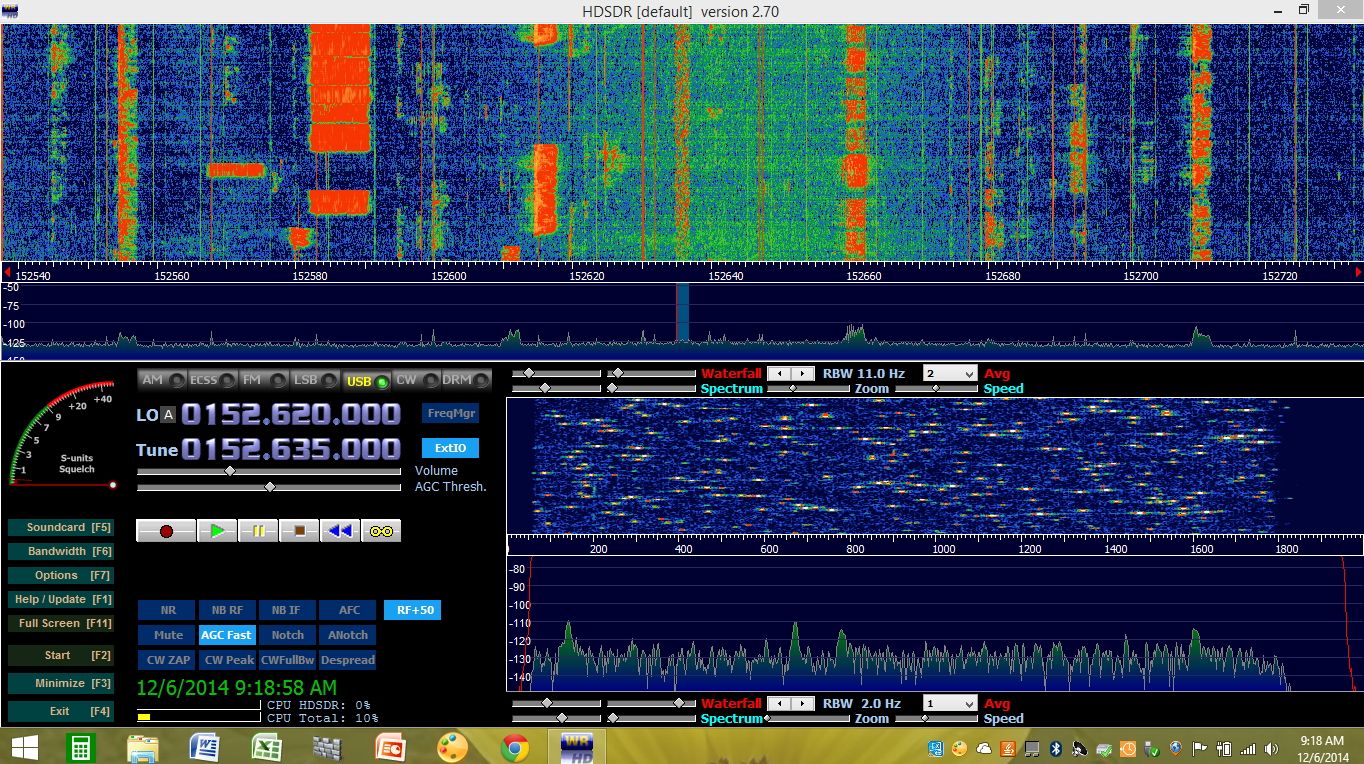Toggle the NR noise reduction
This screenshot has width=1364, height=764.
(168, 610)
